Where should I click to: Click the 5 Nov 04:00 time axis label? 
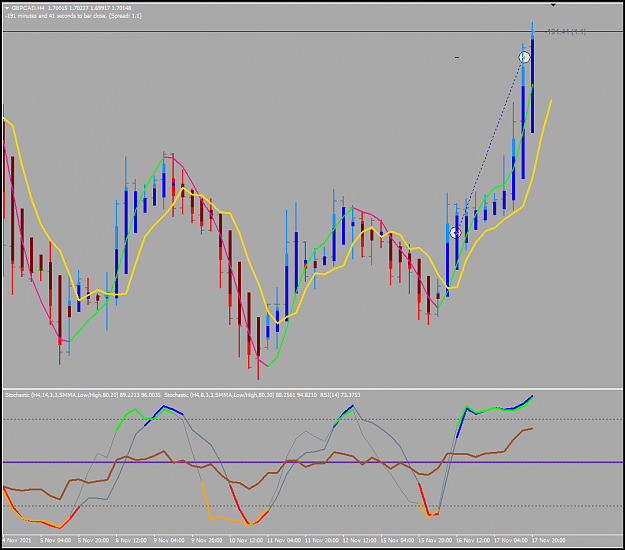[x=56, y=540]
